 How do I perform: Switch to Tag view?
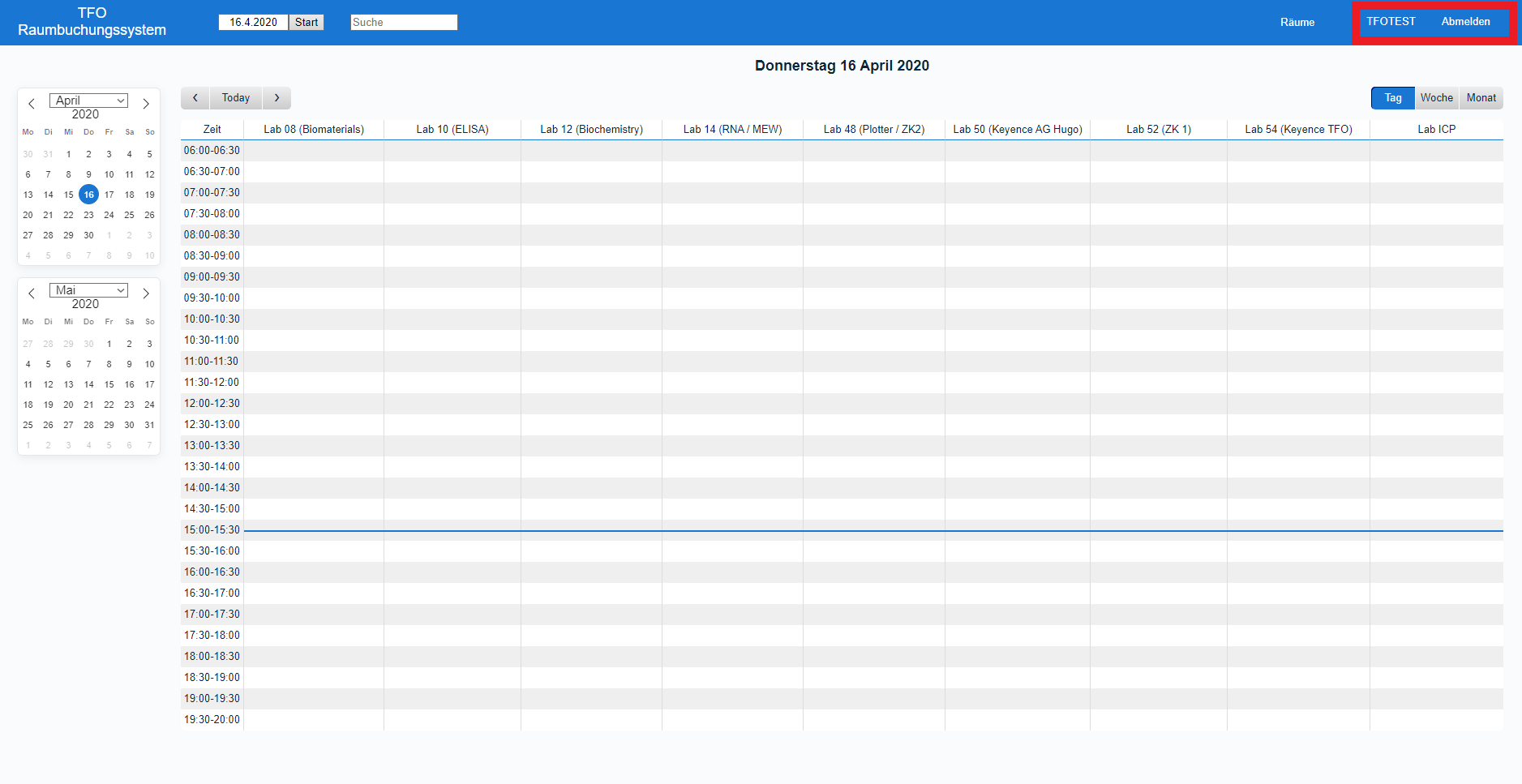point(1392,98)
